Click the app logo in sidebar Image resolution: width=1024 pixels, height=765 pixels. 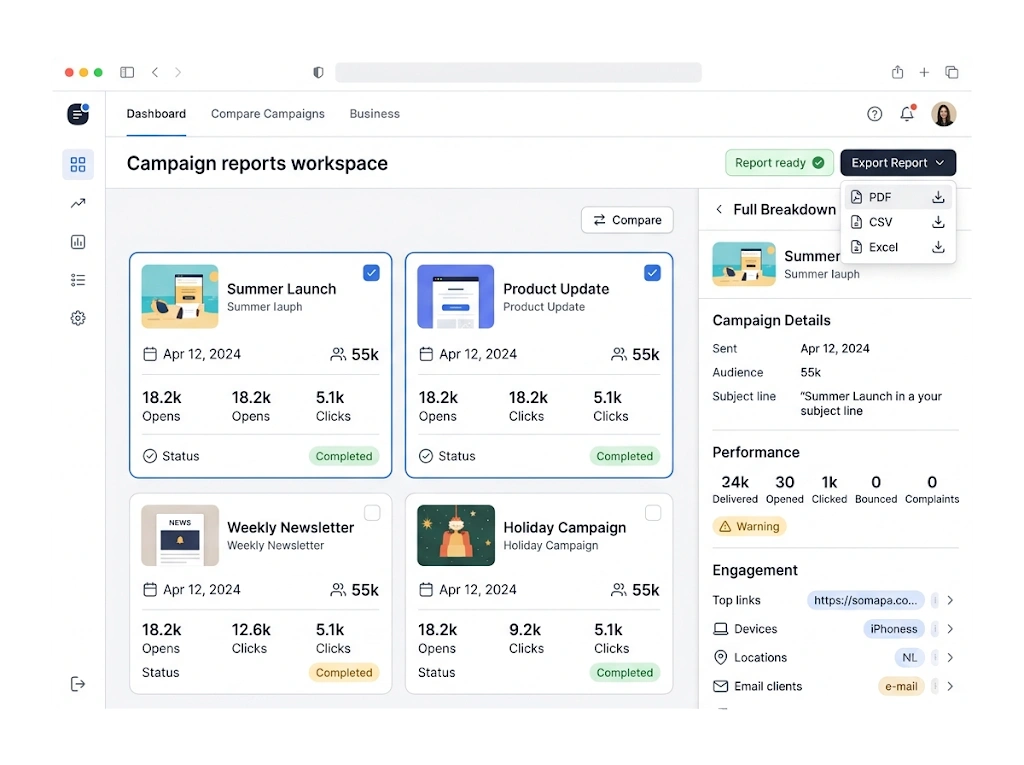[x=78, y=114]
